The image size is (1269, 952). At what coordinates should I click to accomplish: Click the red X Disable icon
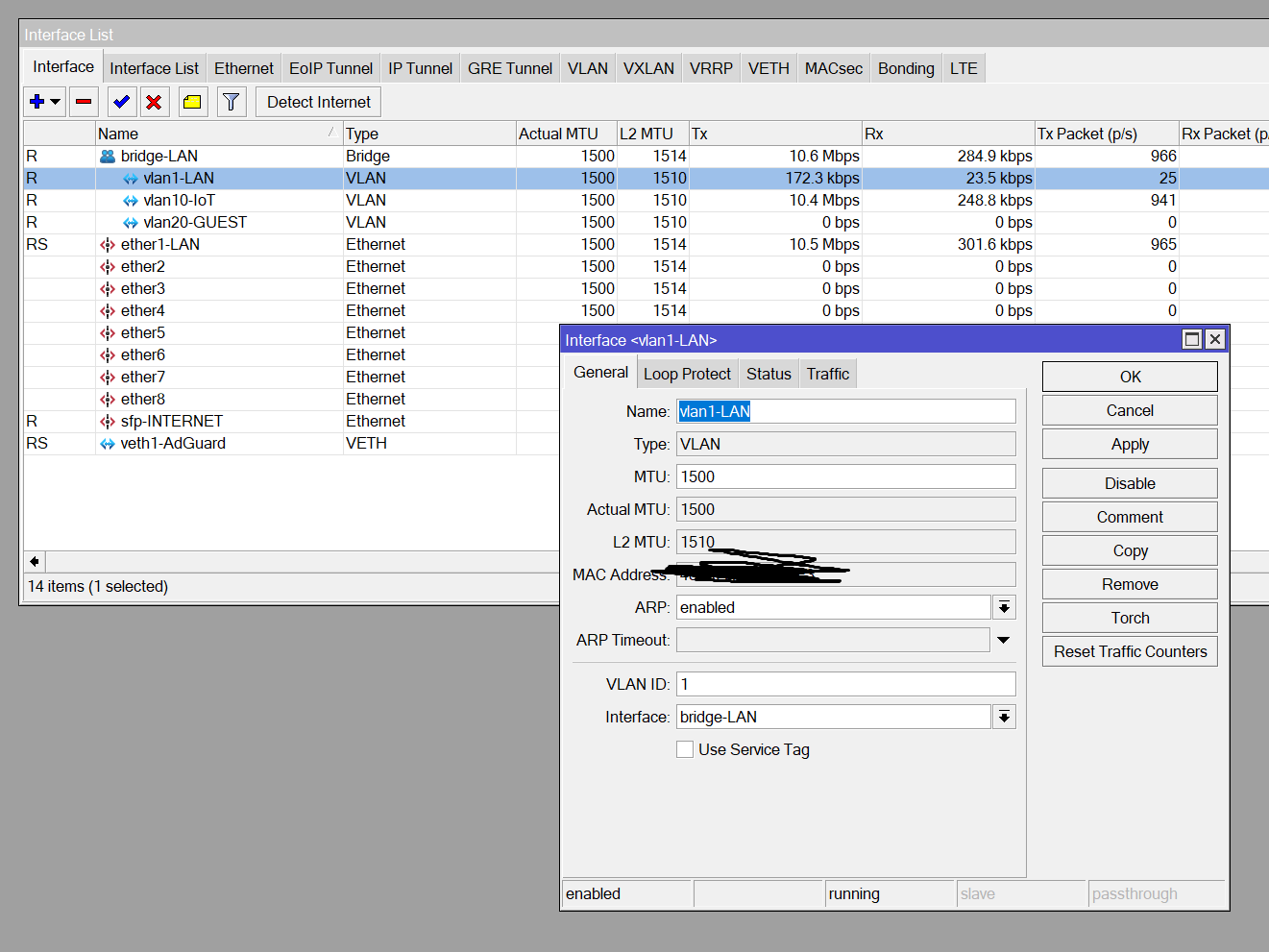[154, 102]
